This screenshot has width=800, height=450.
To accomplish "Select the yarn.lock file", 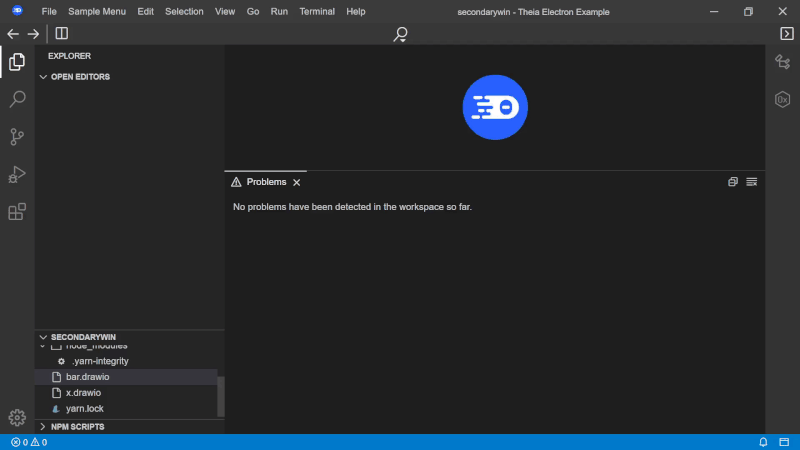I will (126, 409).
